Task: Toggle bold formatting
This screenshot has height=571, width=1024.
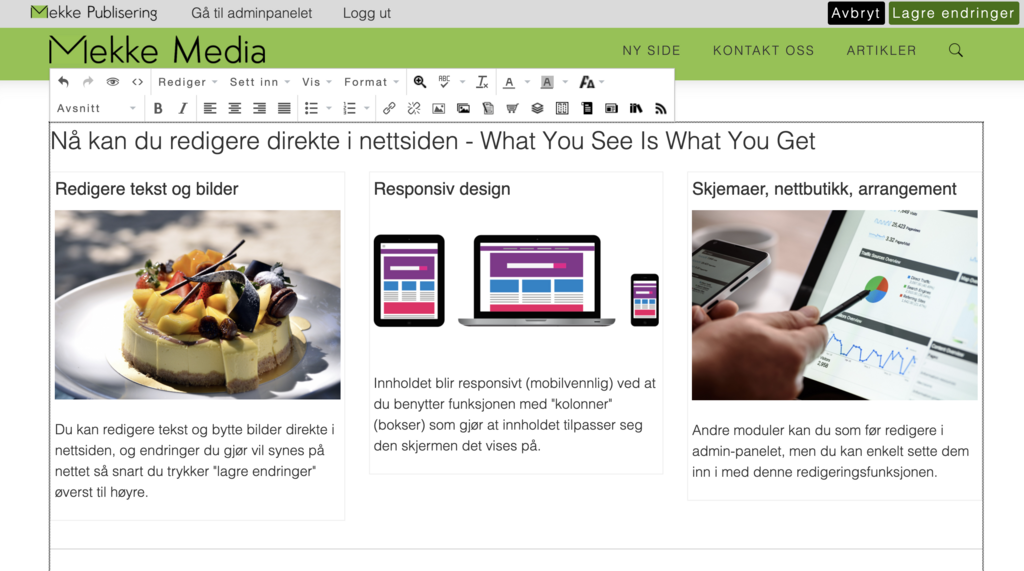Action: click(x=158, y=108)
